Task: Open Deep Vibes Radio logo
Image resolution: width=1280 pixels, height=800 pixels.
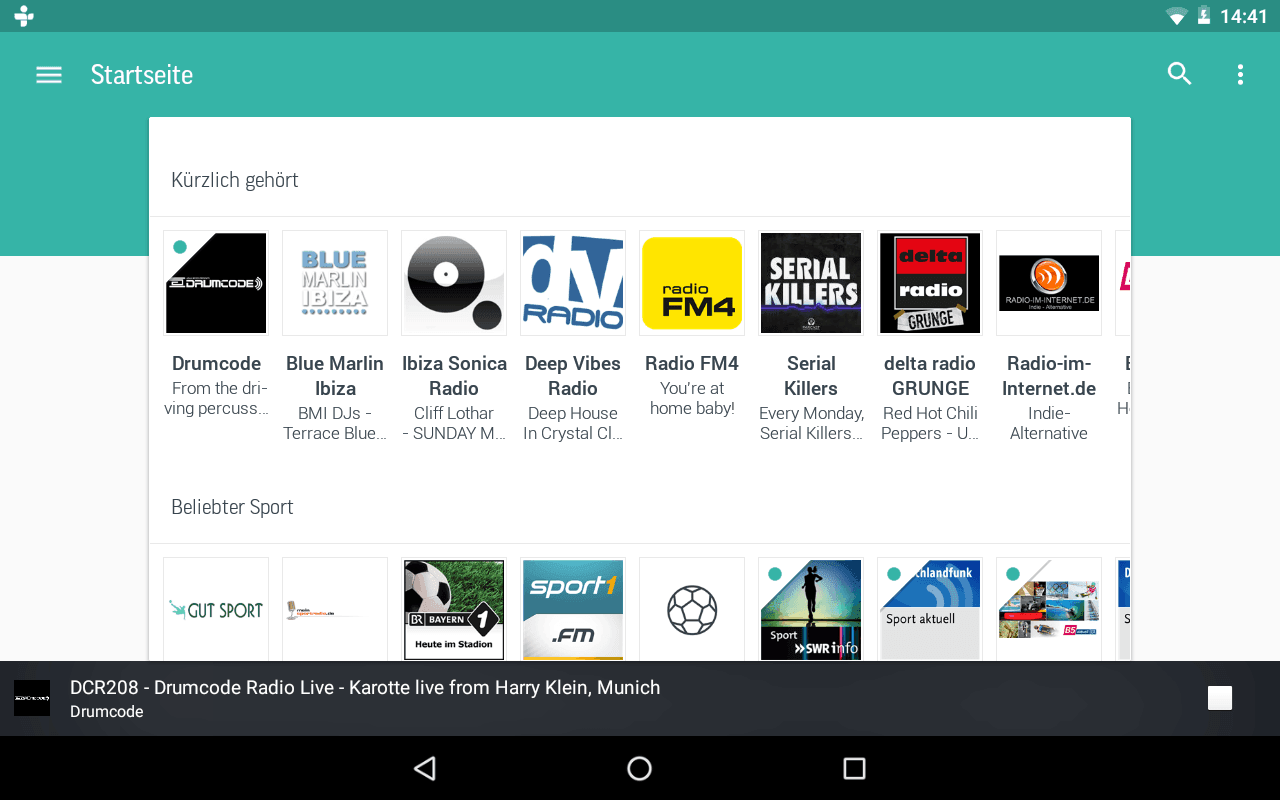Action: (573, 283)
